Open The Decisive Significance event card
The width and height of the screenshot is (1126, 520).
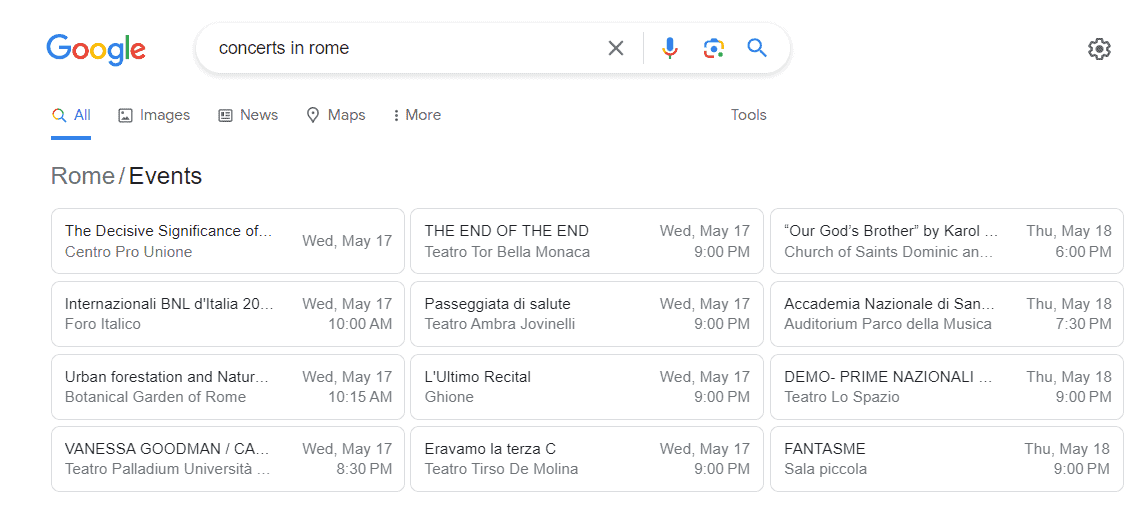coord(228,241)
